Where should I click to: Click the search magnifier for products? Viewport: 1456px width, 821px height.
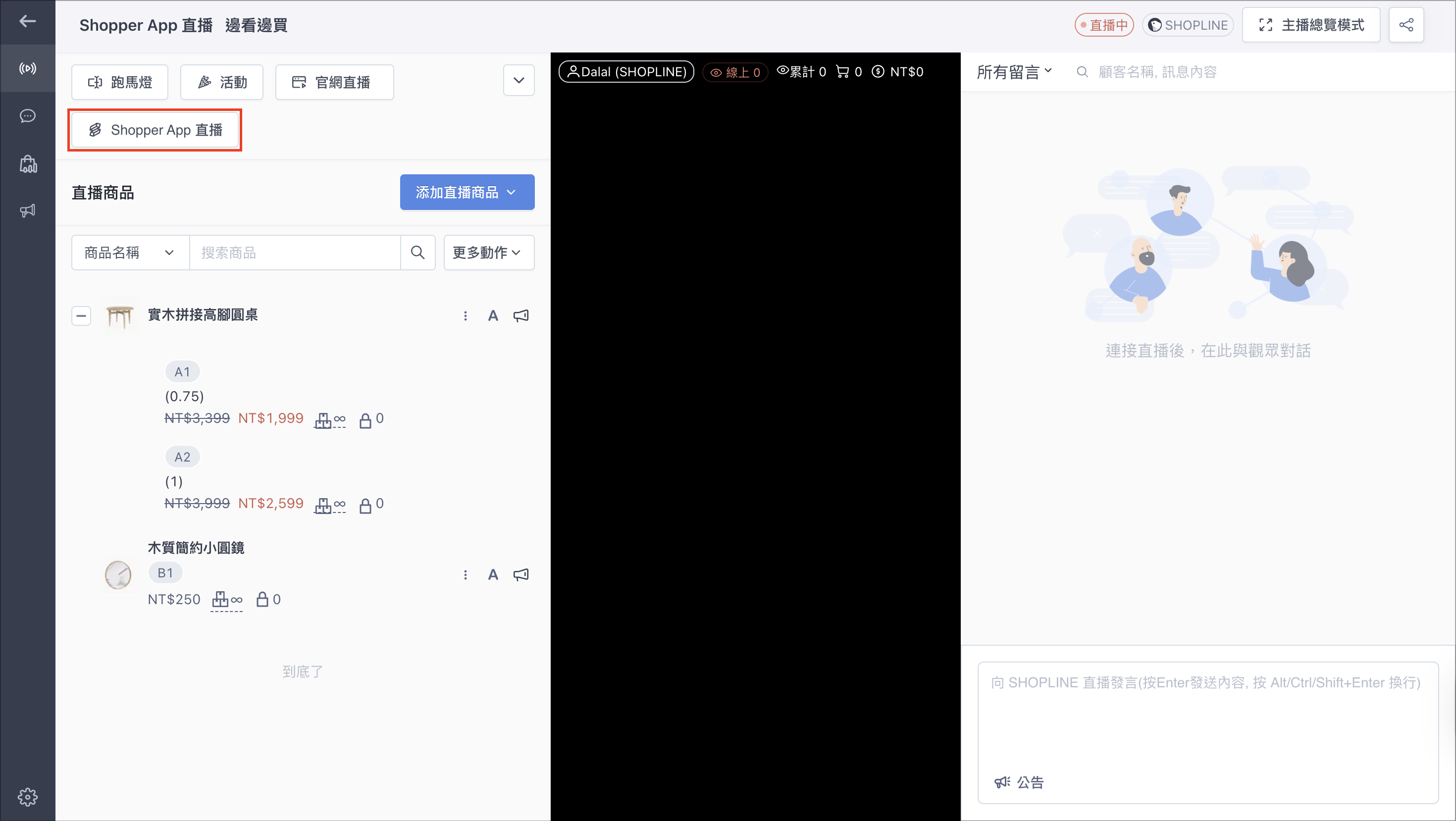(x=417, y=253)
